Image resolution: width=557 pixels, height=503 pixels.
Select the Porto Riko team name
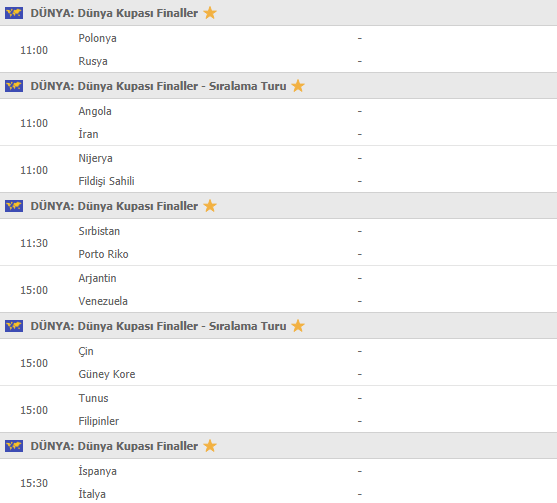(103, 254)
